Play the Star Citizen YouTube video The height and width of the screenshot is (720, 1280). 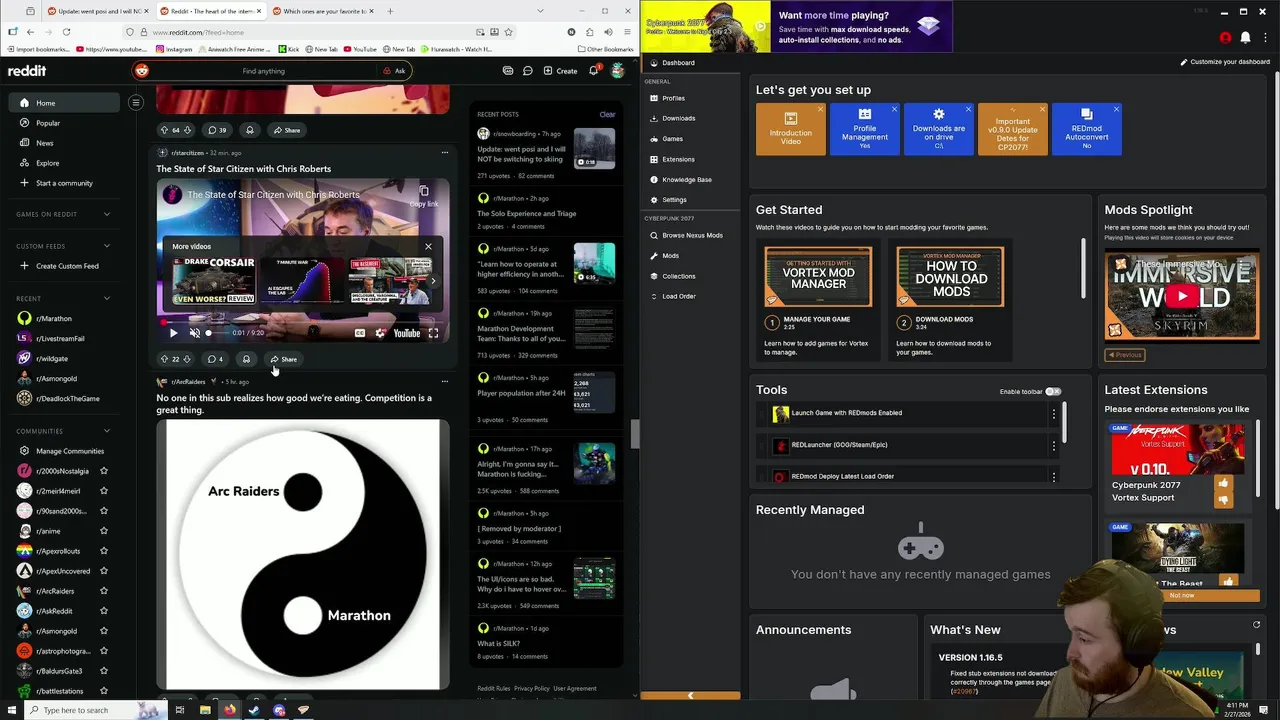coord(173,333)
